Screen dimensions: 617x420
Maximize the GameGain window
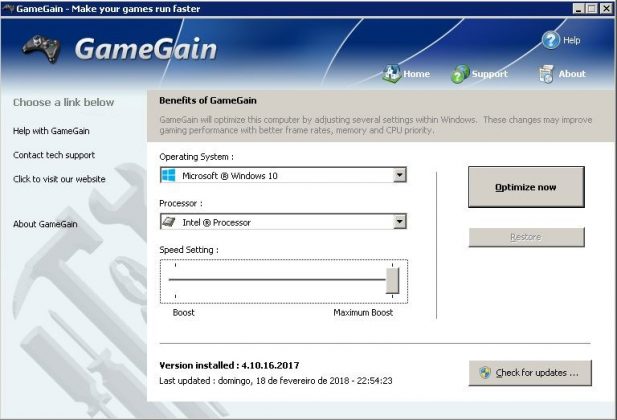click(591, 8)
